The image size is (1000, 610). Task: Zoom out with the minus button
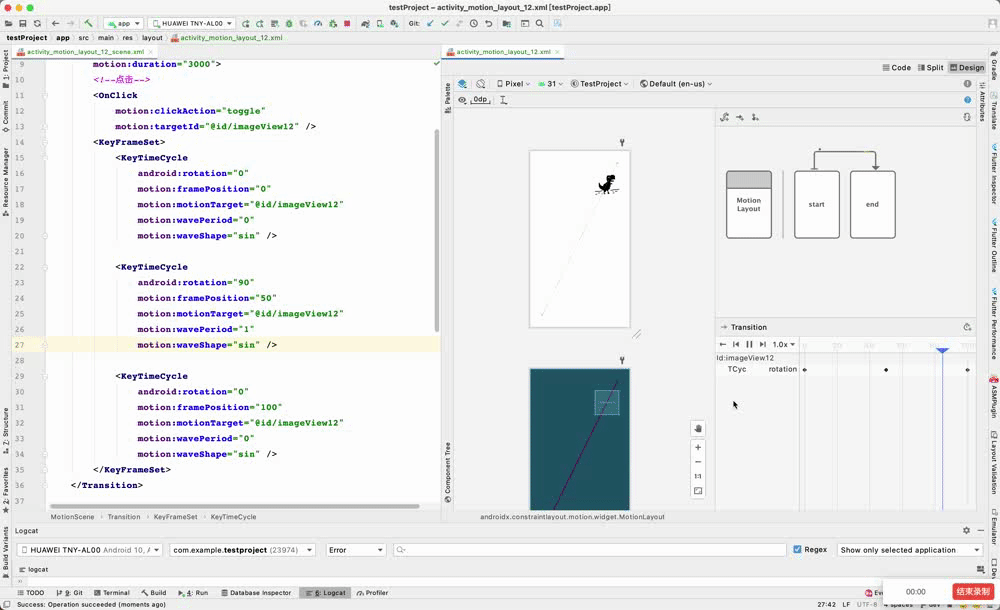(698, 462)
